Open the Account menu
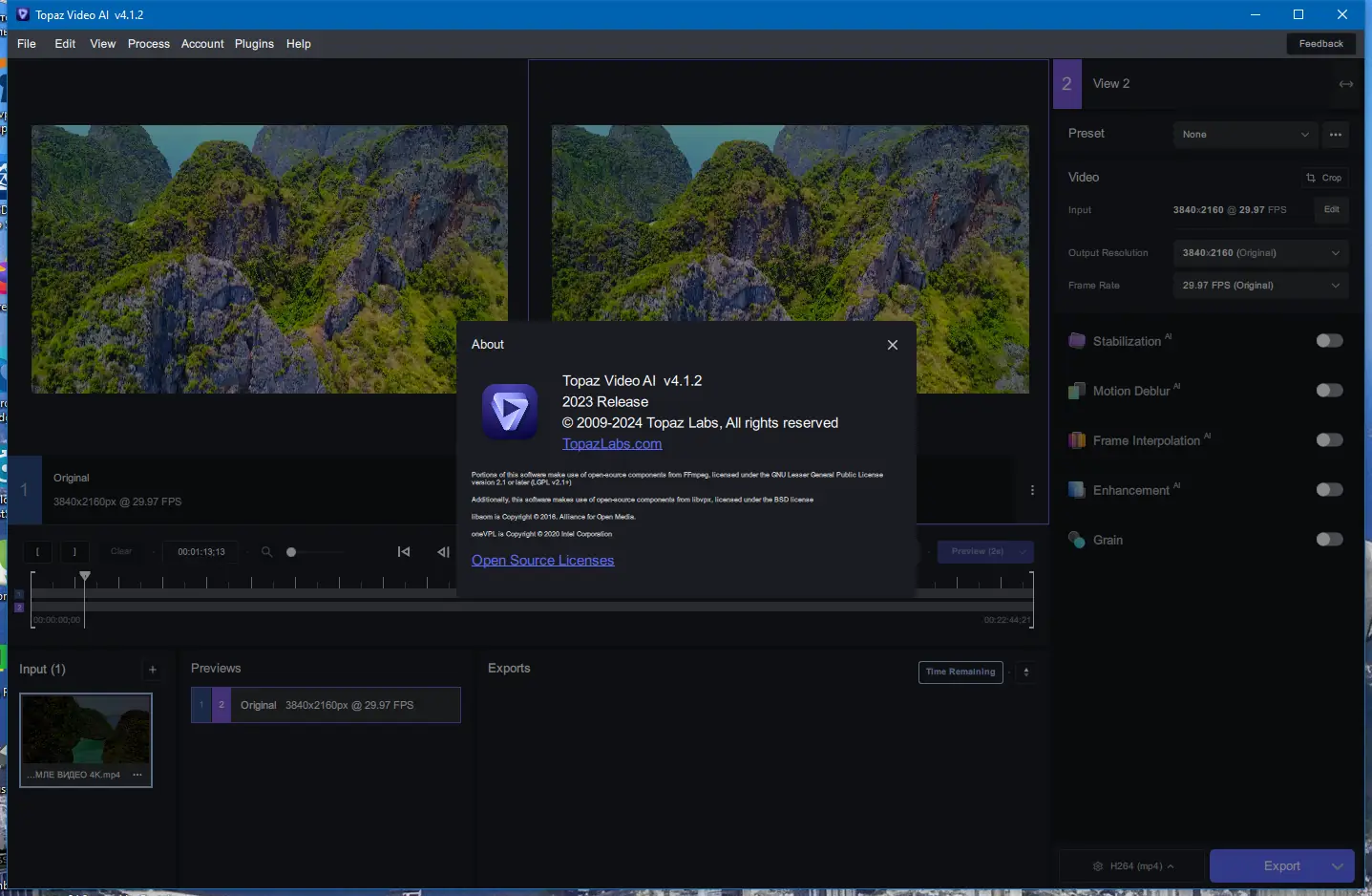The width and height of the screenshot is (1372, 896). click(x=202, y=44)
